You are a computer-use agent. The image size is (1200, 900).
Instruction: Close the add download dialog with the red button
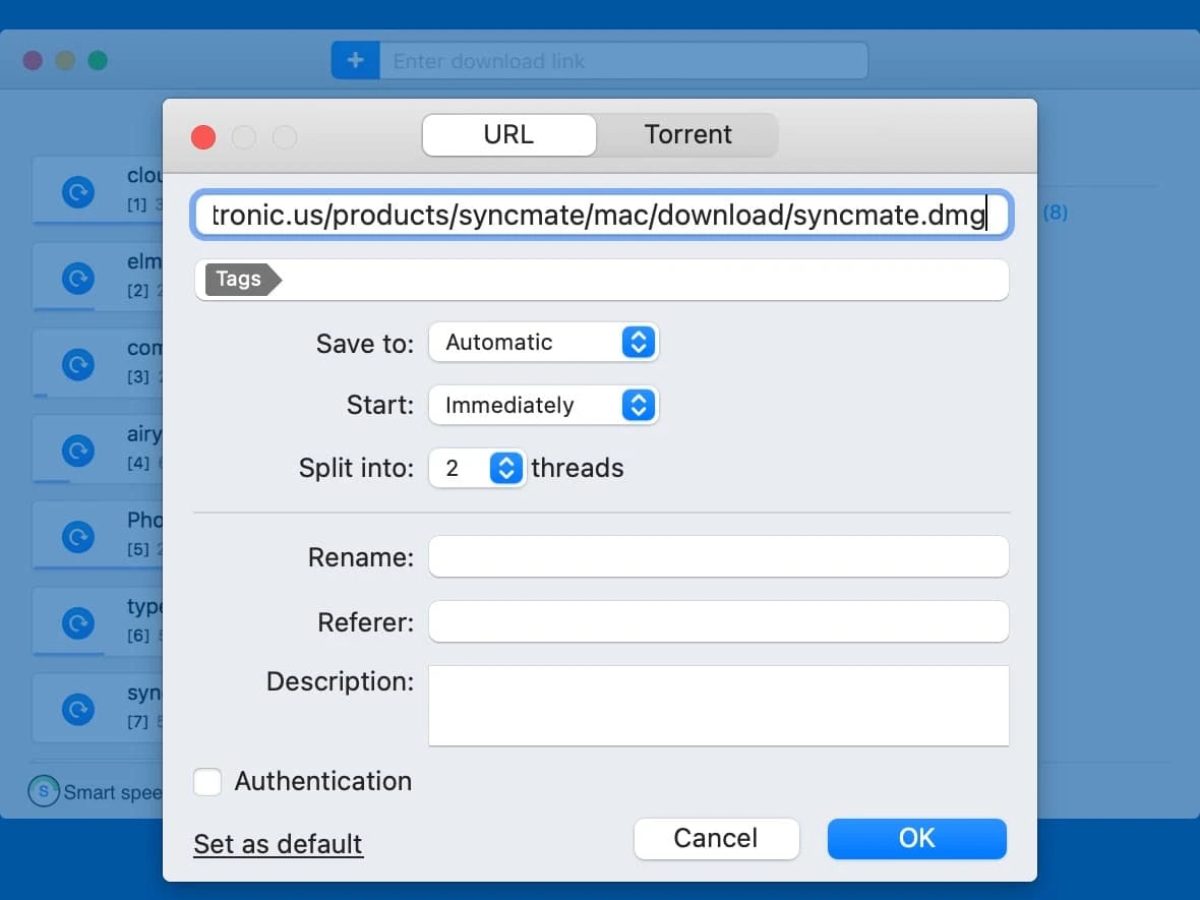(x=203, y=137)
